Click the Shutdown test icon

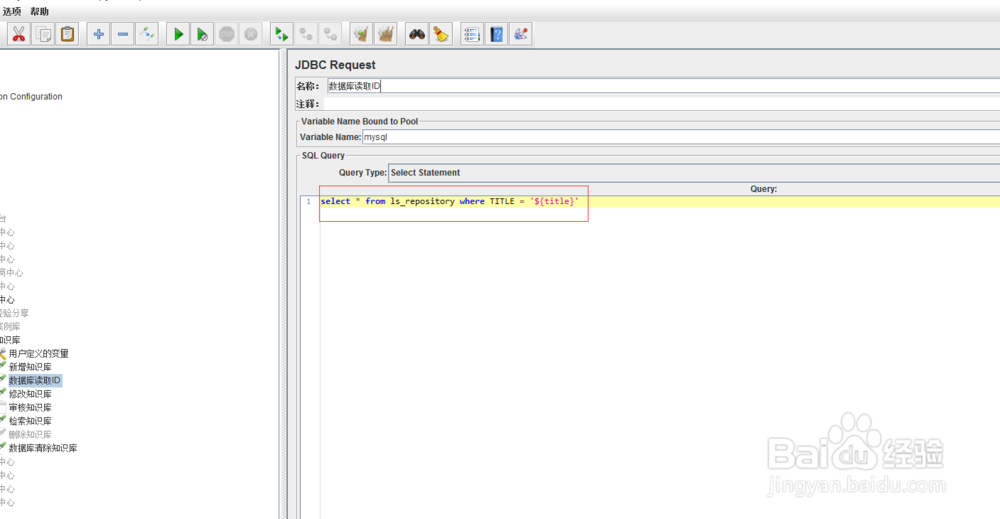251,34
